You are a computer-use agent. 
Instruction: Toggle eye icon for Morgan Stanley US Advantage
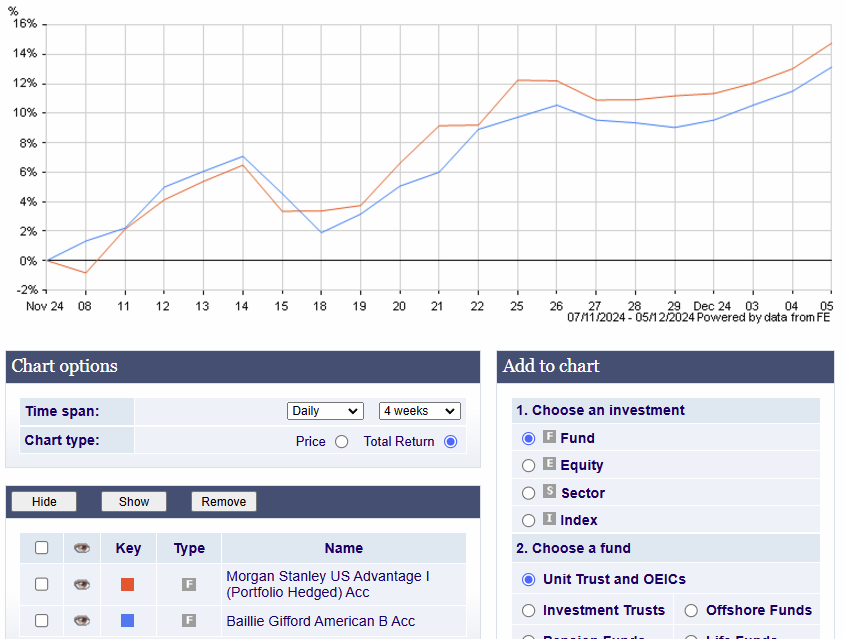[x=82, y=584]
